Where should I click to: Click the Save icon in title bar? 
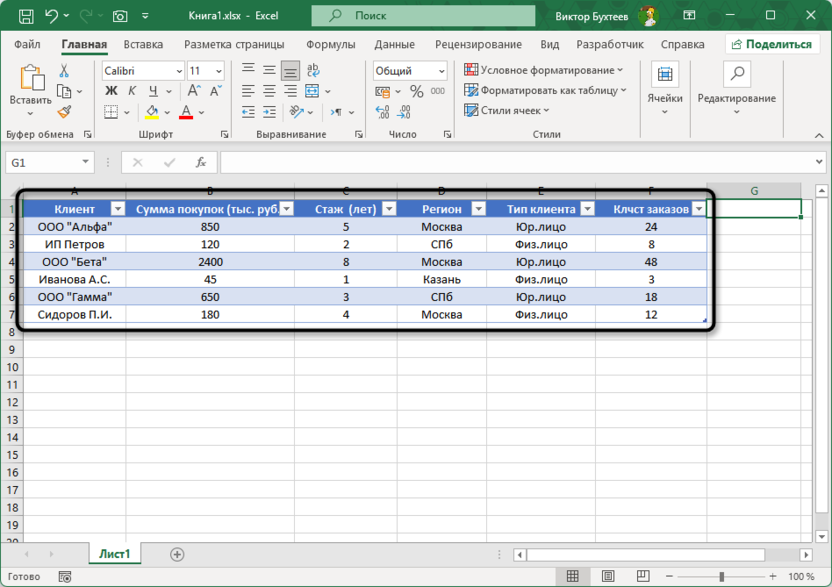tap(25, 16)
